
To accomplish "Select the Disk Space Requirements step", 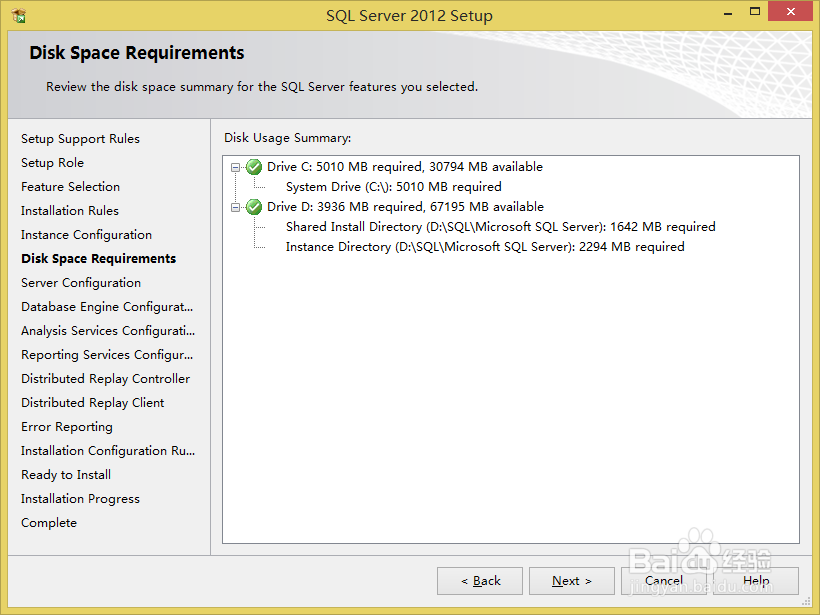I will (98, 258).
